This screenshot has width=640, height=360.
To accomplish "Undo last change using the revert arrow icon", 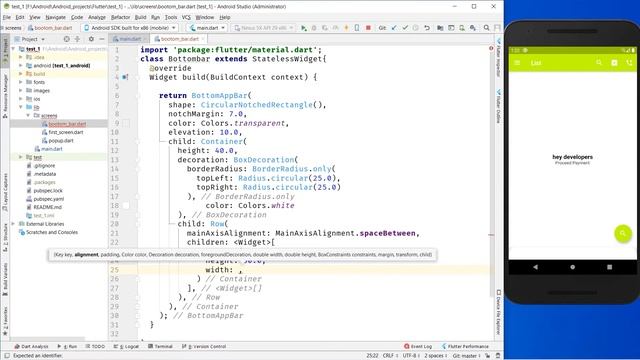I will coord(427,28).
